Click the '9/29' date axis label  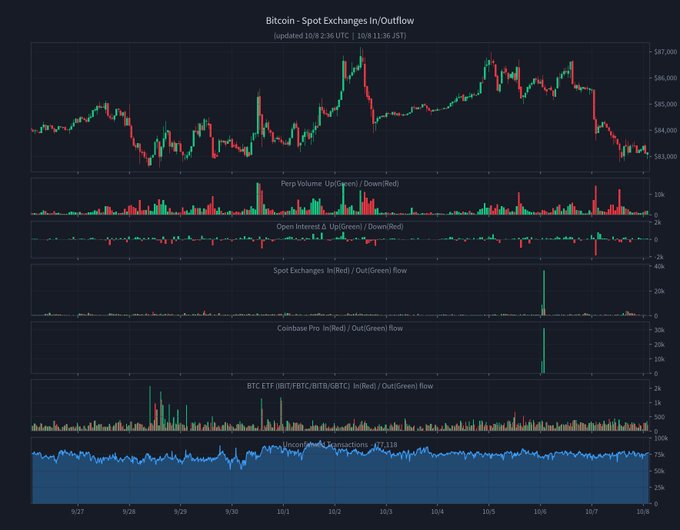(180, 512)
